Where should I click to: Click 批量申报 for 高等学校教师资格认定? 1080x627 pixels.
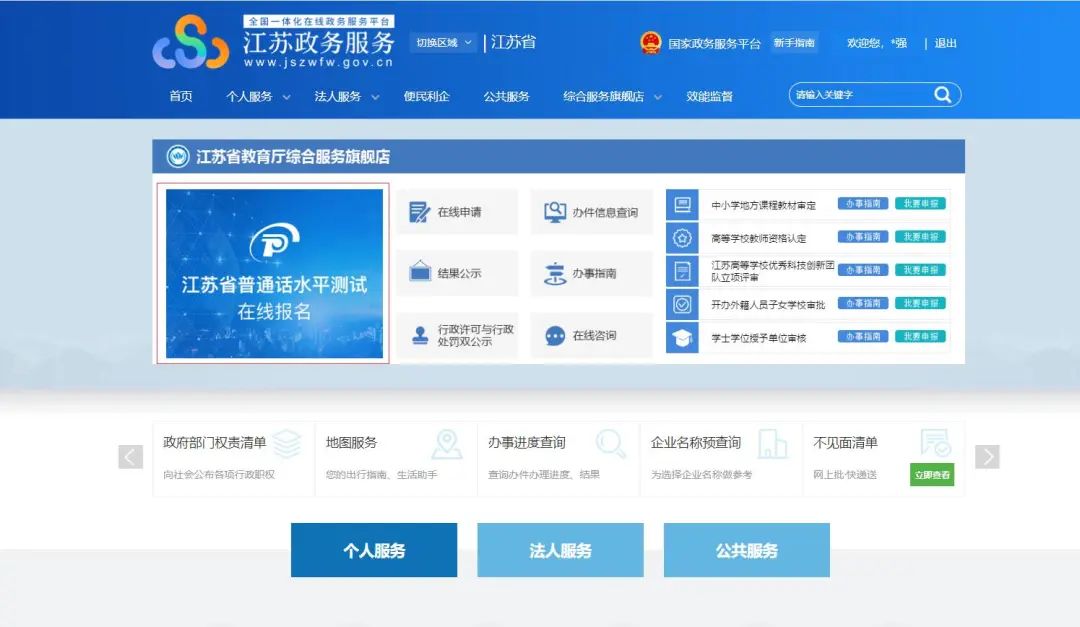click(x=920, y=237)
